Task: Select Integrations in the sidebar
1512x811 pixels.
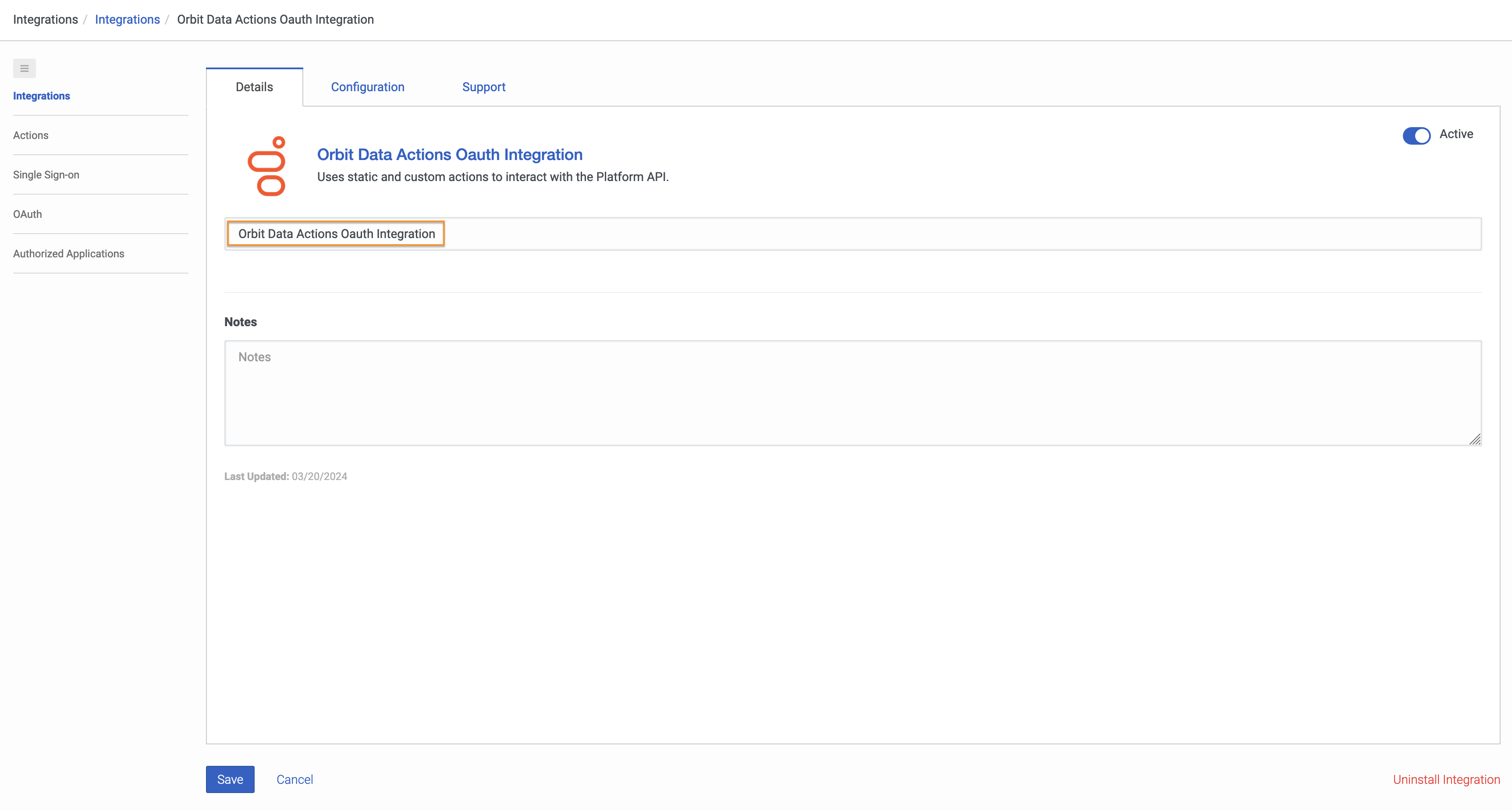Action: 41,96
